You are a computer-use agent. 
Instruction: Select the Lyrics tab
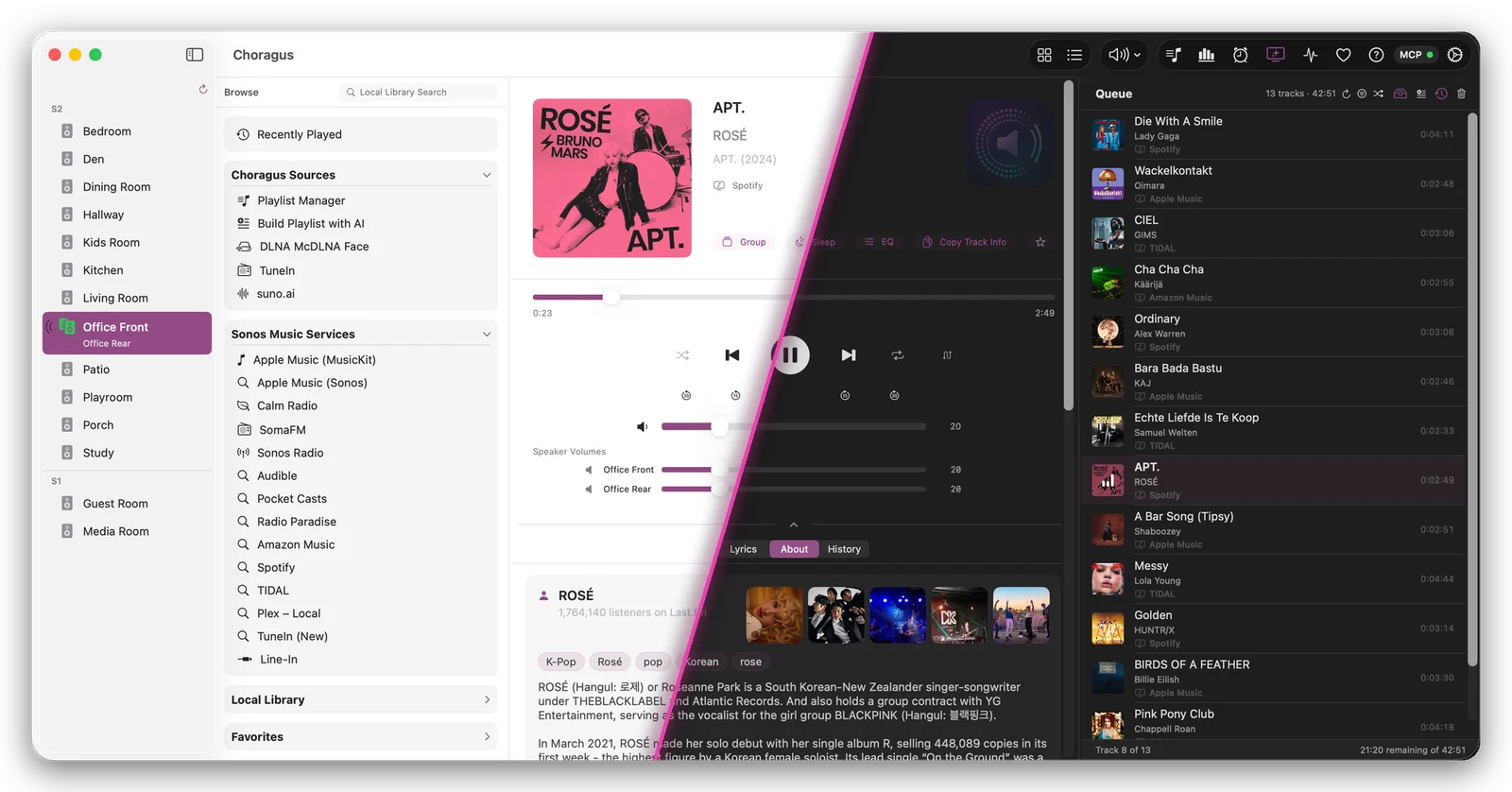(743, 549)
